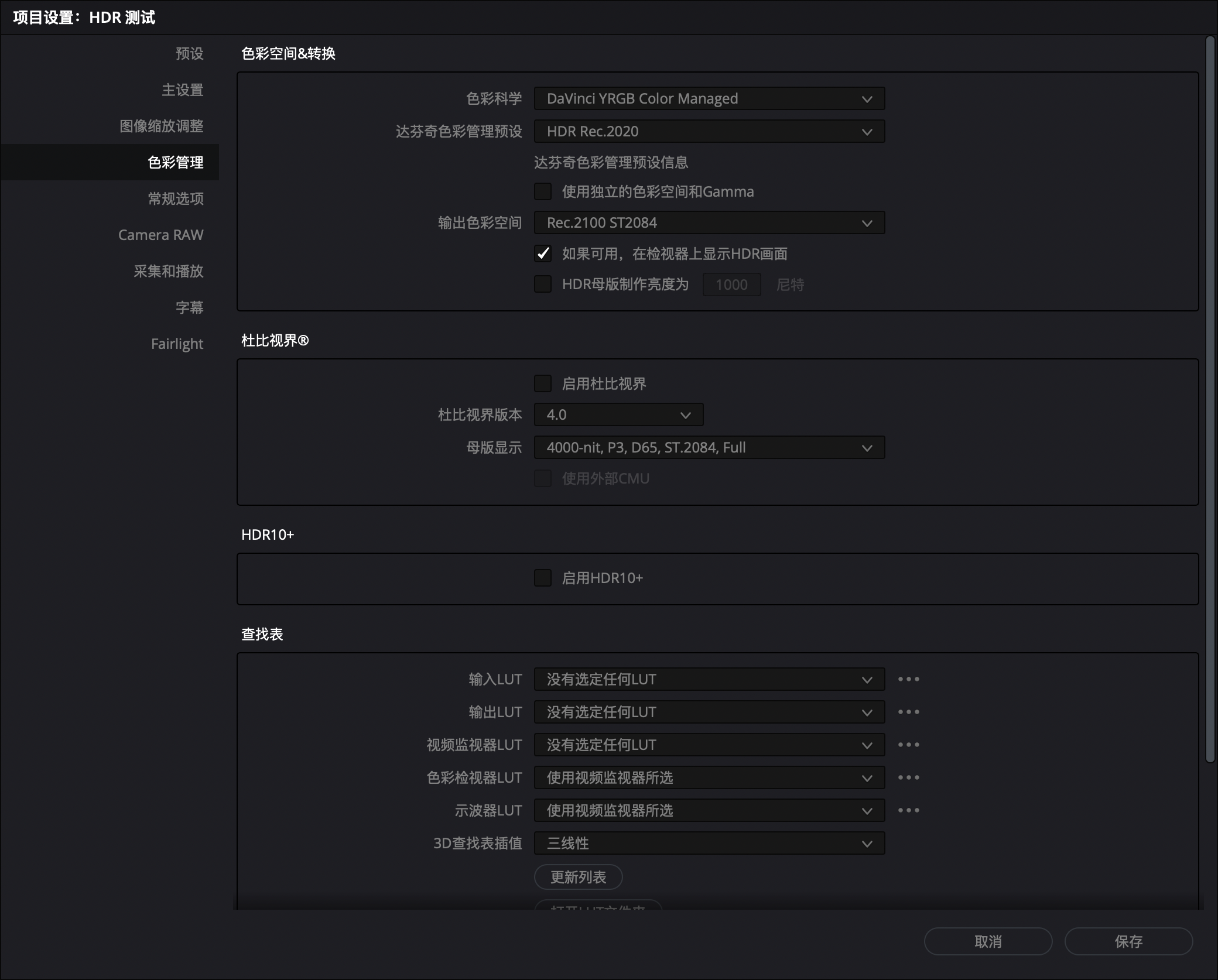Click the 1000 nits input field
This screenshot has height=980, width=1218.
(x=731, y=285)
